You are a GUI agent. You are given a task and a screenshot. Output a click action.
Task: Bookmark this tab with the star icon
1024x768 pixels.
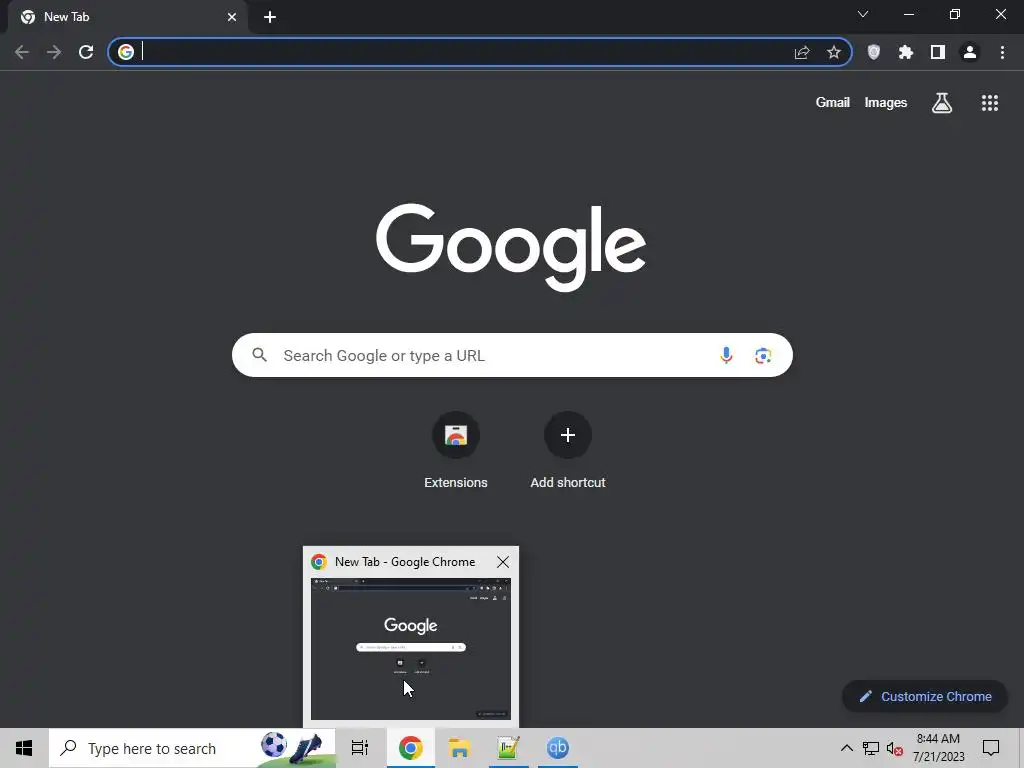point(834,52)
